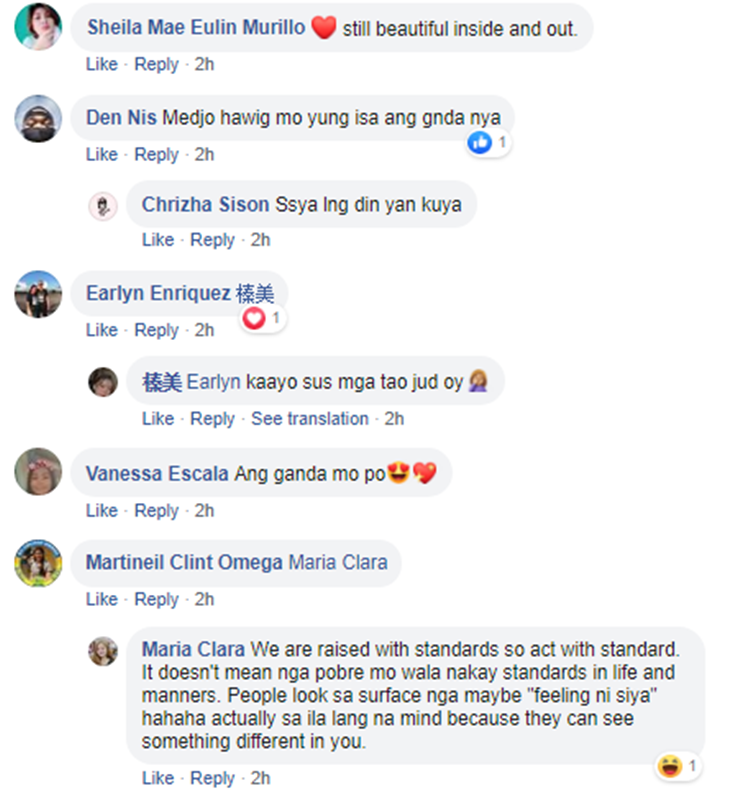Click Den Nis's avatar photo

[x=38, y=119]
